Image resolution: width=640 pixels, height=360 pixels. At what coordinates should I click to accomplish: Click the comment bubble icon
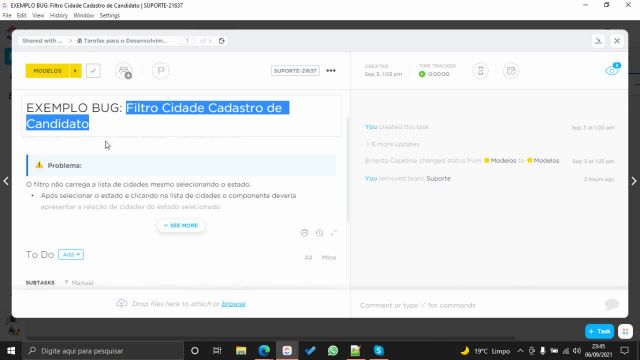click(612, 304)
